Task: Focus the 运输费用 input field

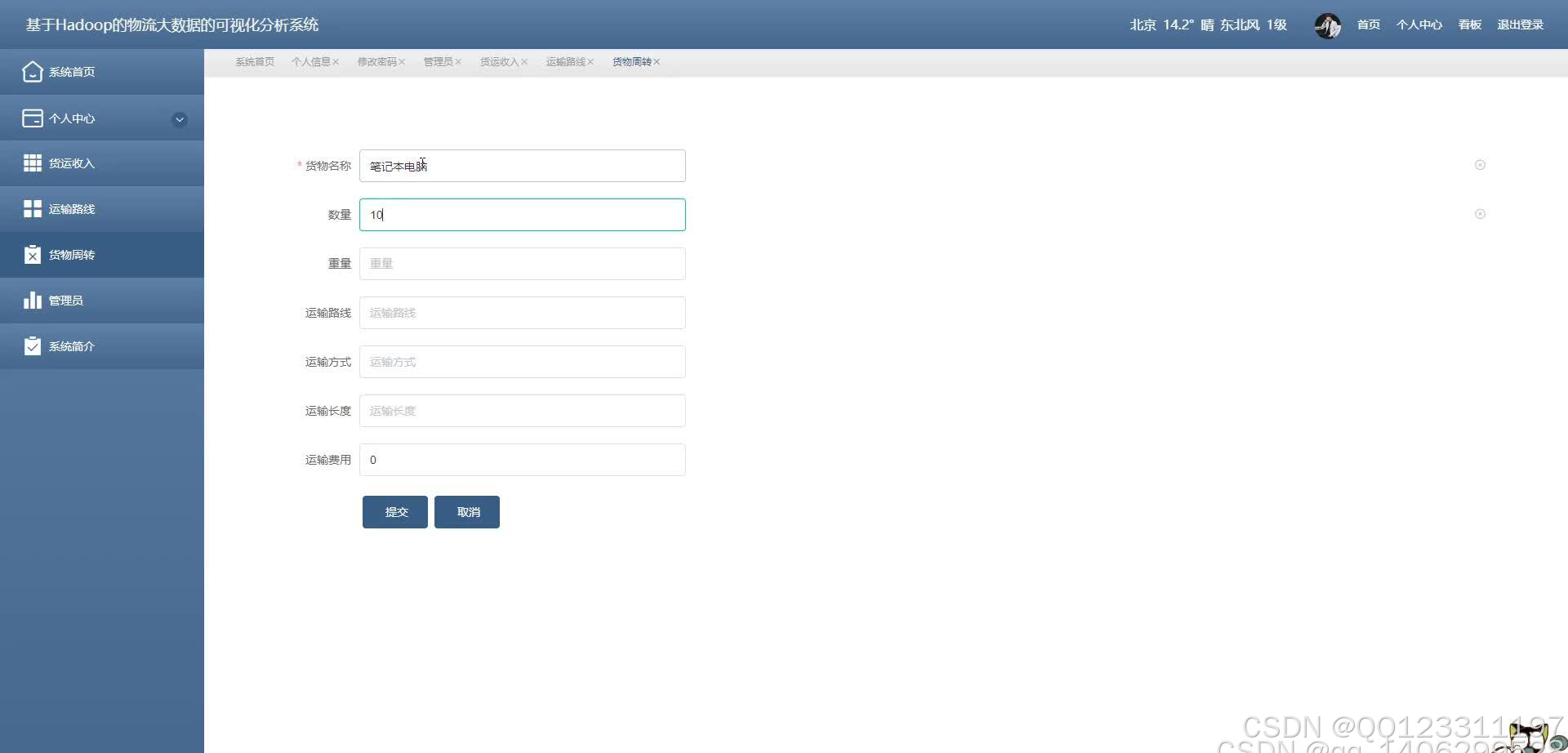Action: tap(523, 460)
